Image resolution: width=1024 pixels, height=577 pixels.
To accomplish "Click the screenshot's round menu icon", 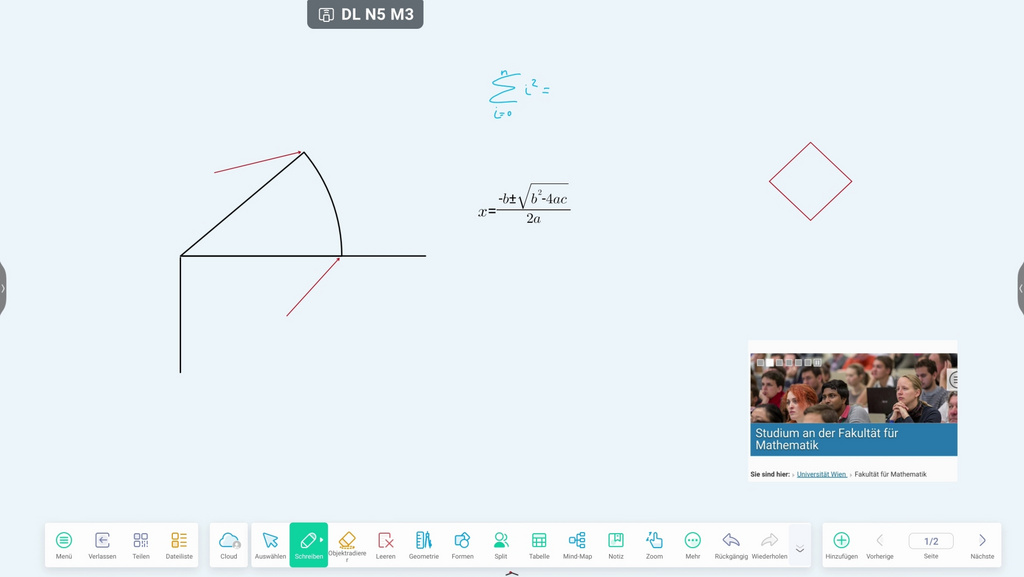I will [x=953, y=379].
